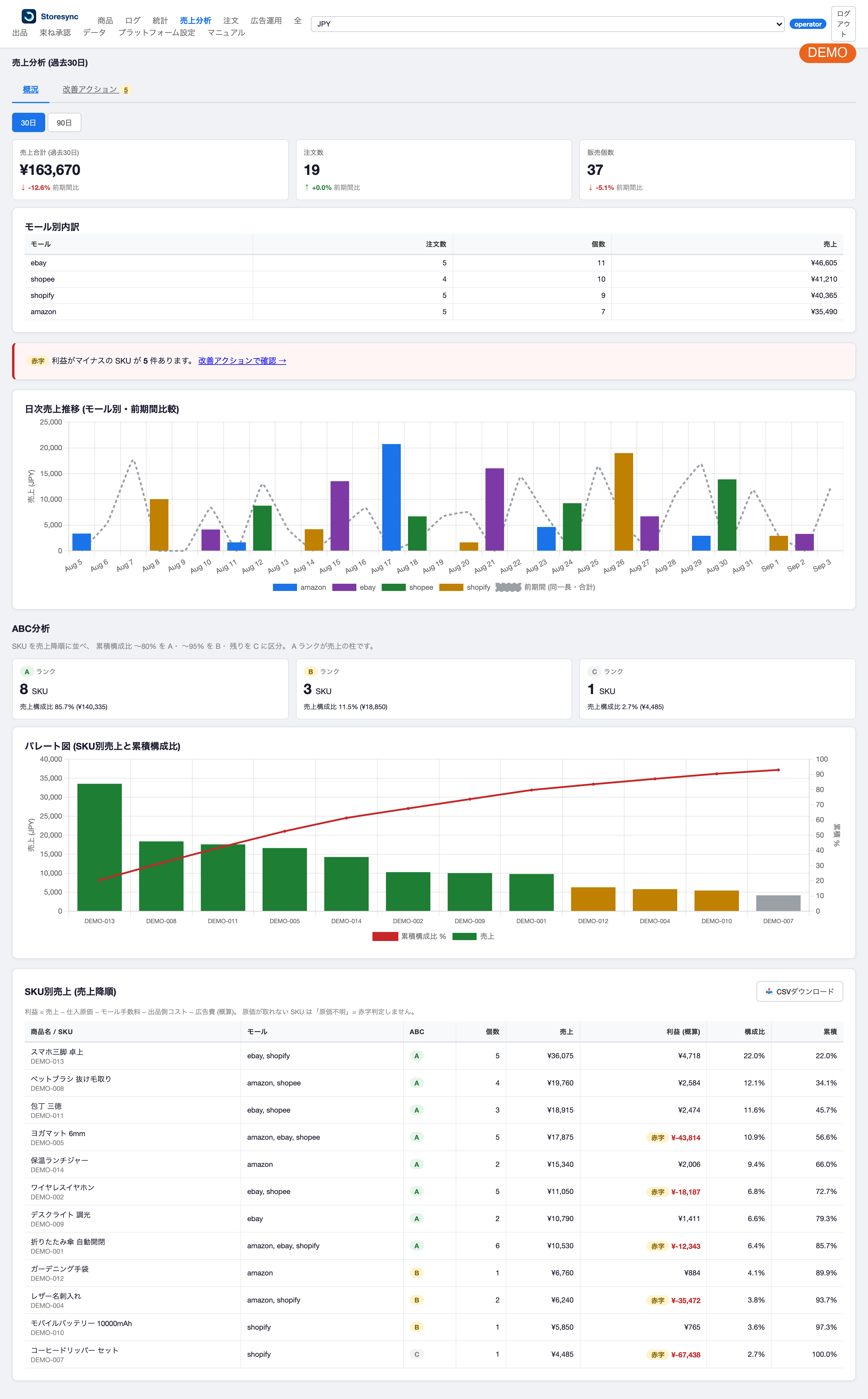
Task: Toggle 累積構成比 % legend swatch in Pareto chart
Action: 385,936
